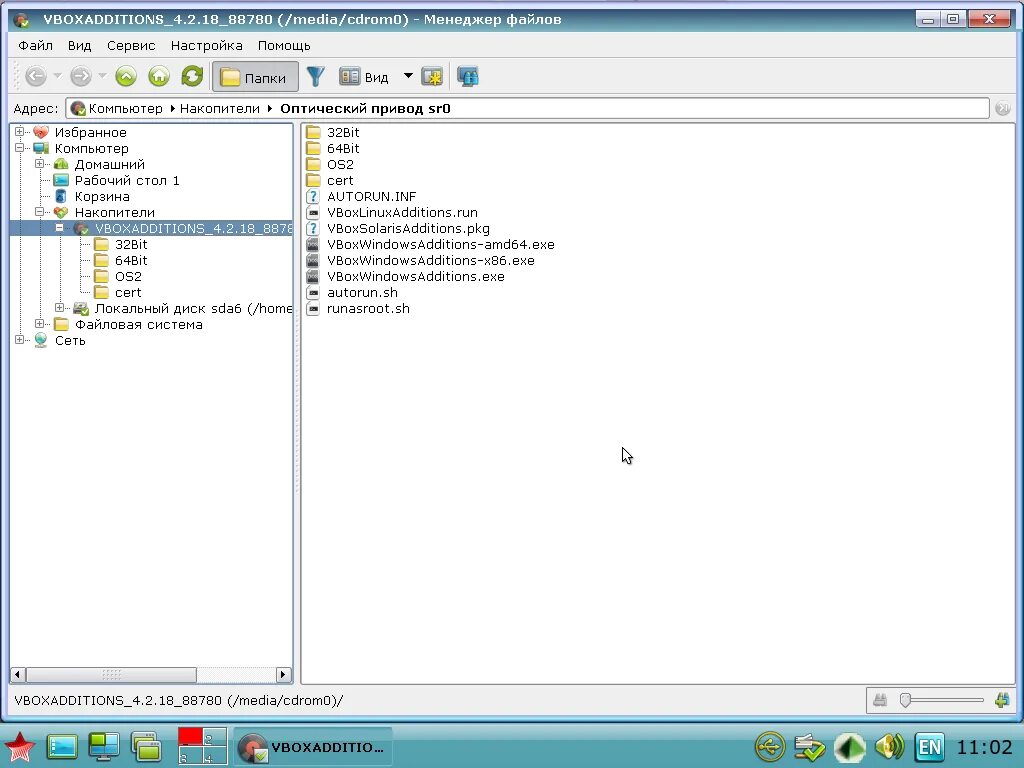Click Компьютер in the address breadcrumb
The width and height of the screenshot is (1024, 768).
point(125,108)
